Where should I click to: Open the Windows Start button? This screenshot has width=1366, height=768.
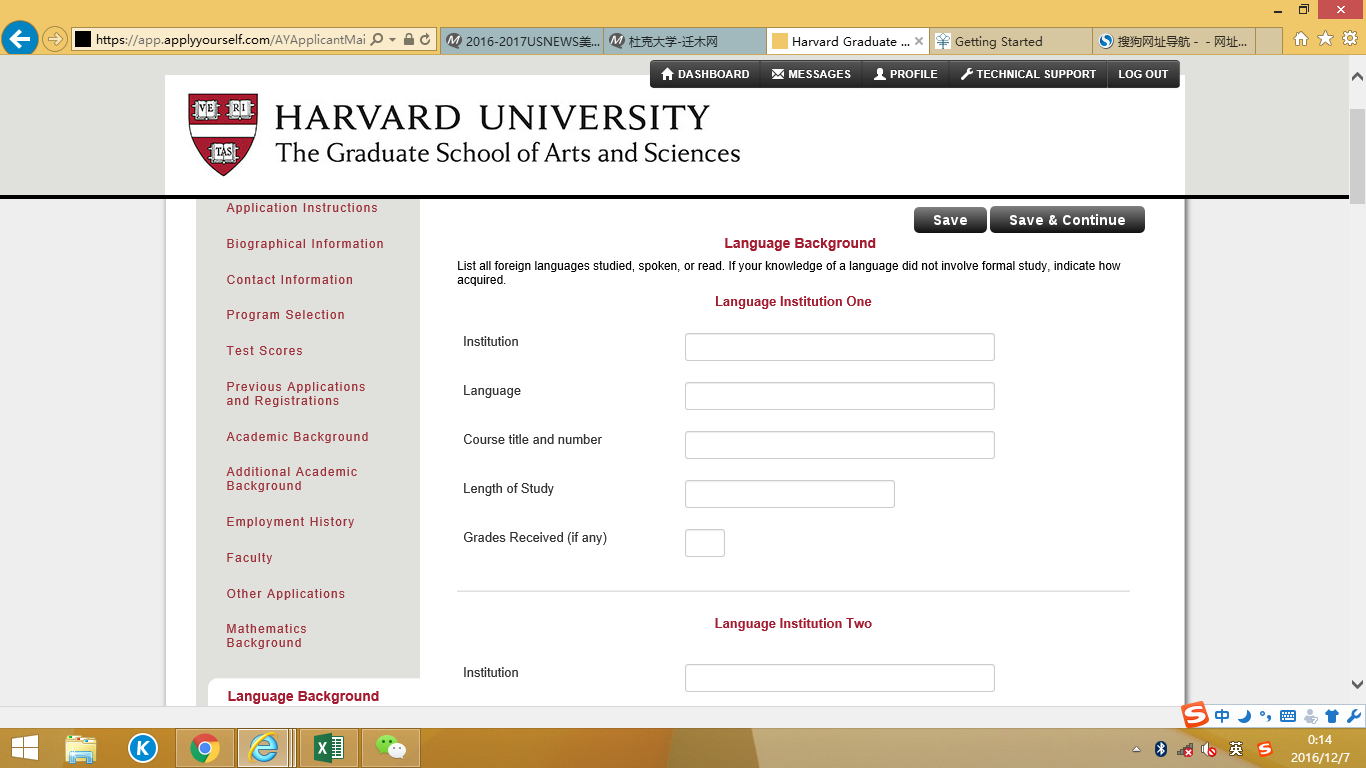pyautogui.click(x=24, y=747)
